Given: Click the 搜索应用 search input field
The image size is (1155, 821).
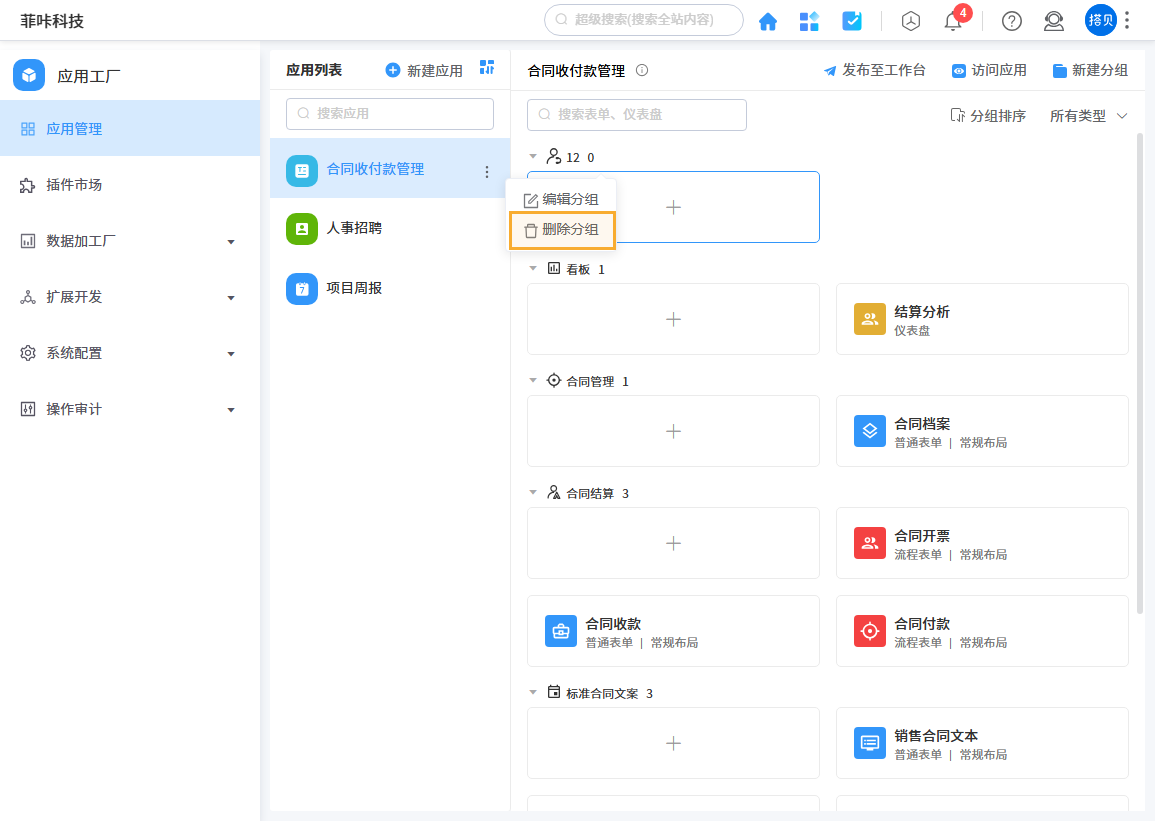Looking at the screenshot, I should [389, 113].
